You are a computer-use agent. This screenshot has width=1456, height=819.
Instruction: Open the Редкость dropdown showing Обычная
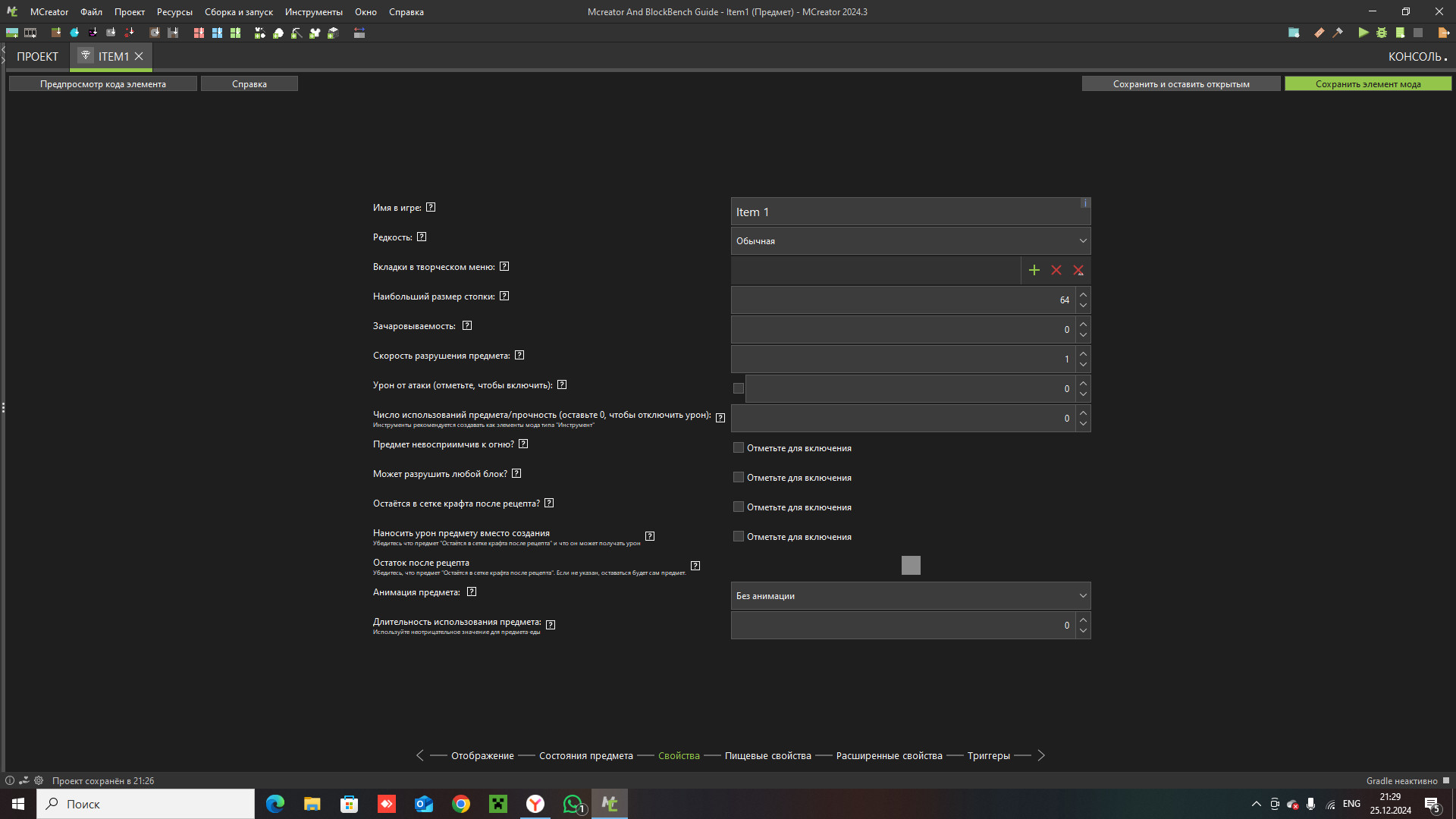[x=910, y=241]
